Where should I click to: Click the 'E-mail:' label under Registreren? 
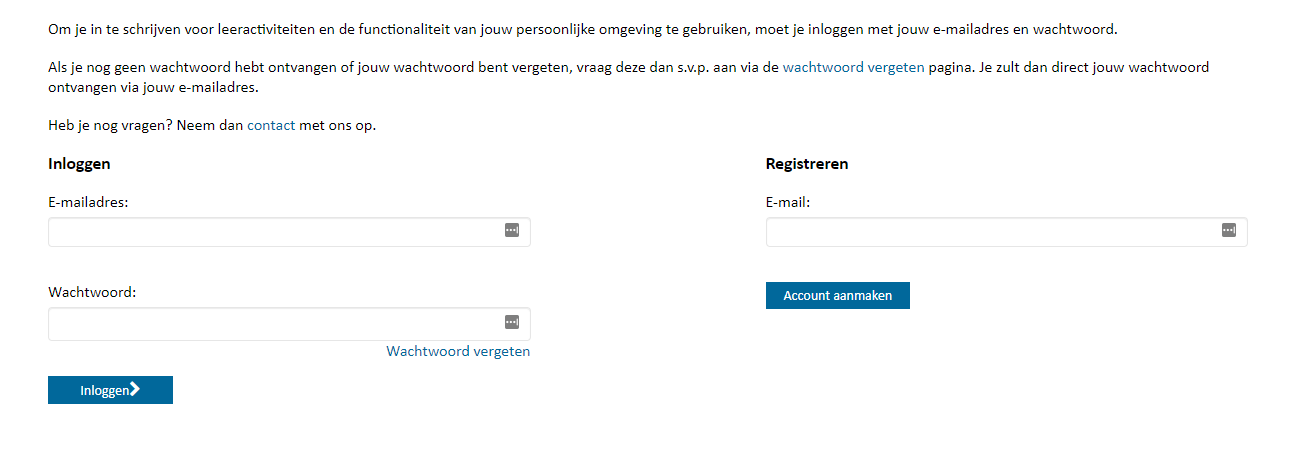pos(788,202)
